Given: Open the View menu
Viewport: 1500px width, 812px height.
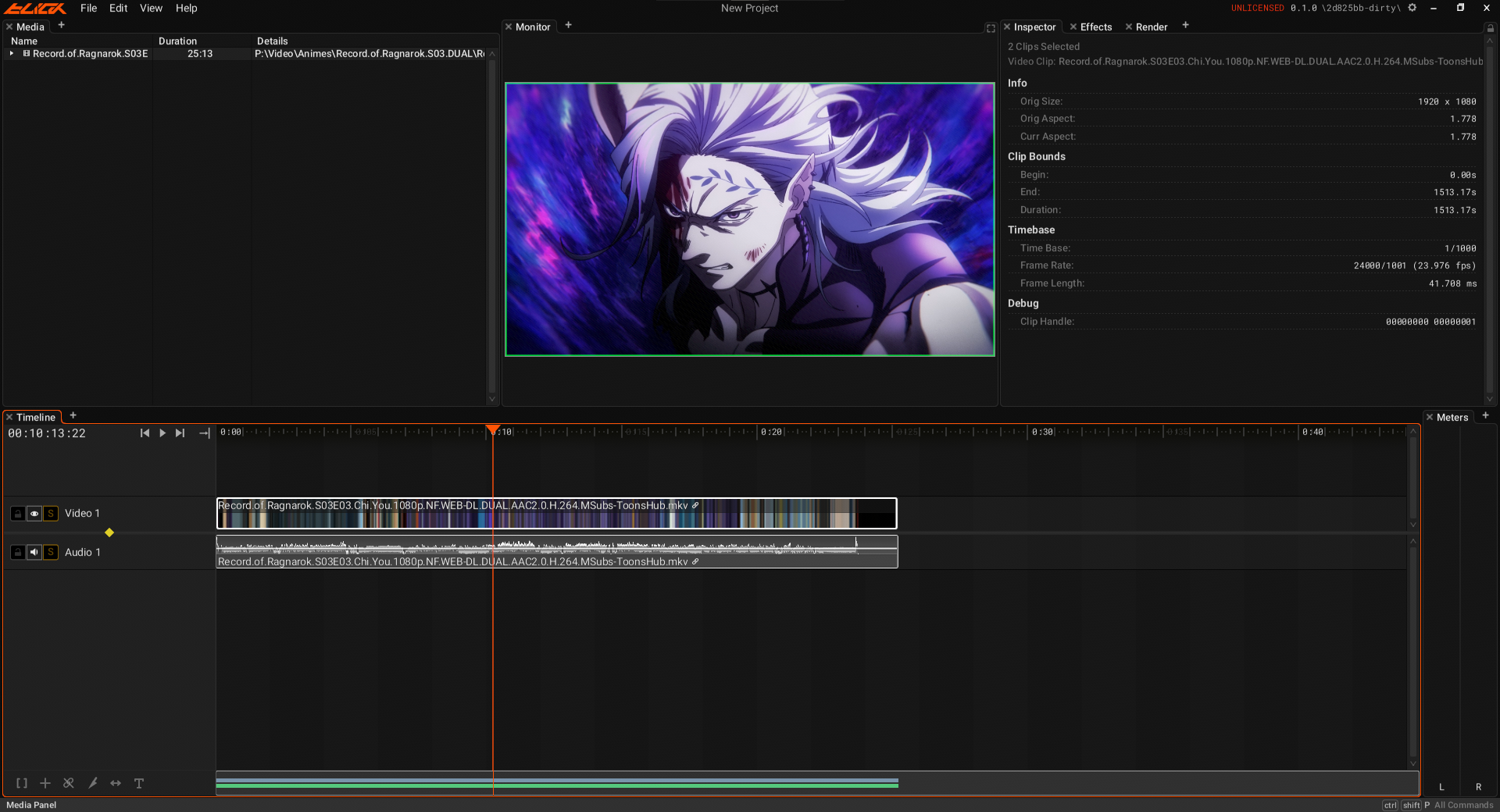Looking at the screenshot, I should pyautogui.click(x=152, y=8).
